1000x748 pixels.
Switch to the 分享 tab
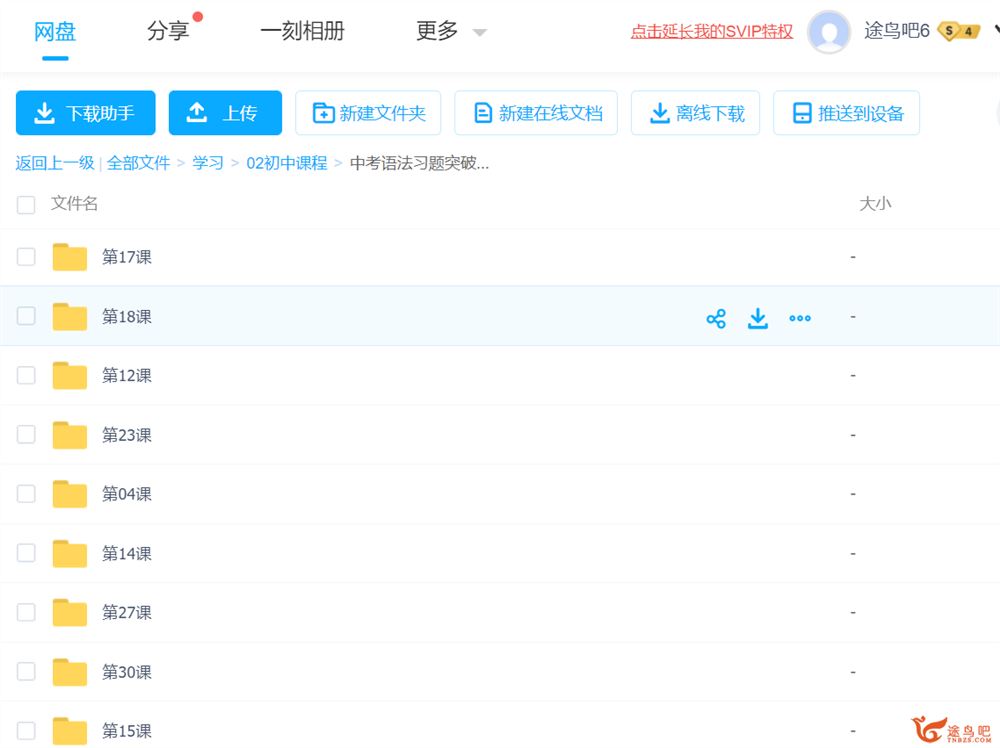168,31
